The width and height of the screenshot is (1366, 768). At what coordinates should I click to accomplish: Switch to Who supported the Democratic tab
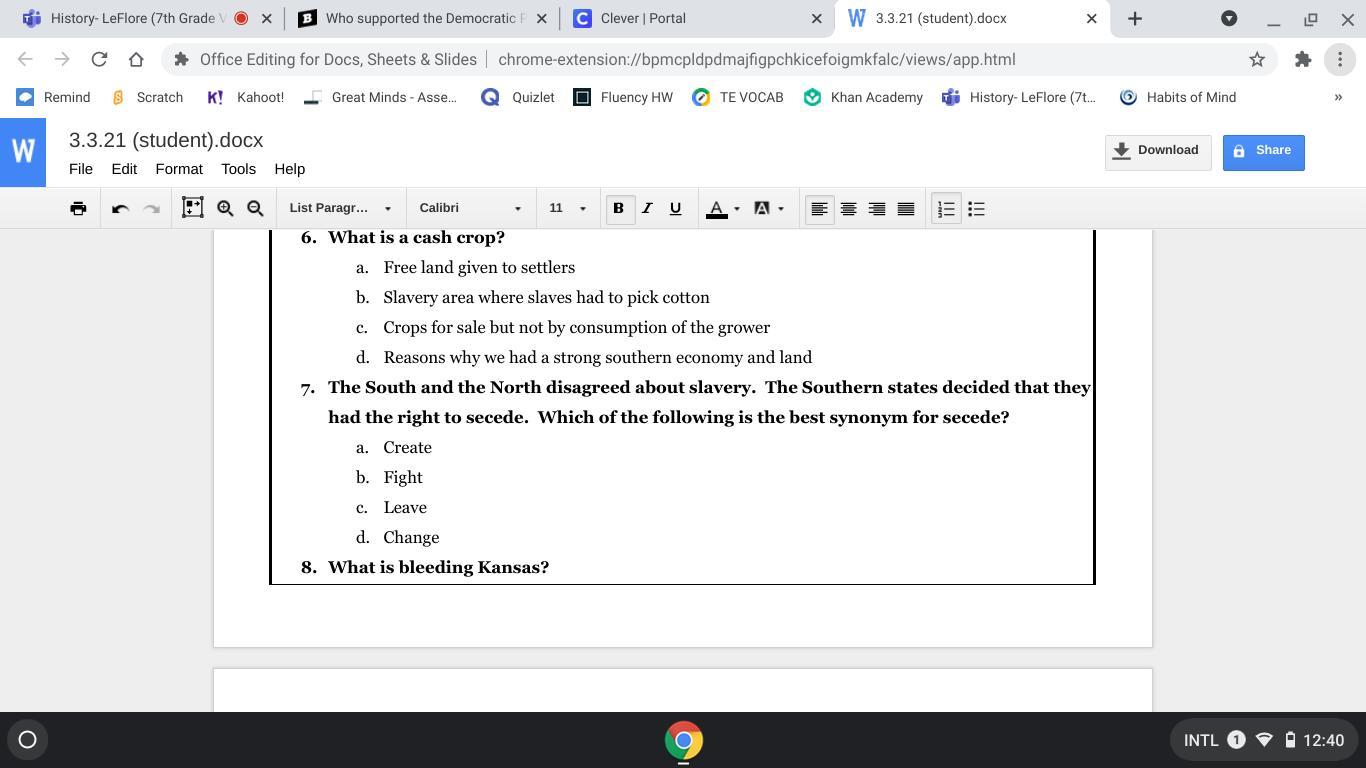click(x=425, y=18)
